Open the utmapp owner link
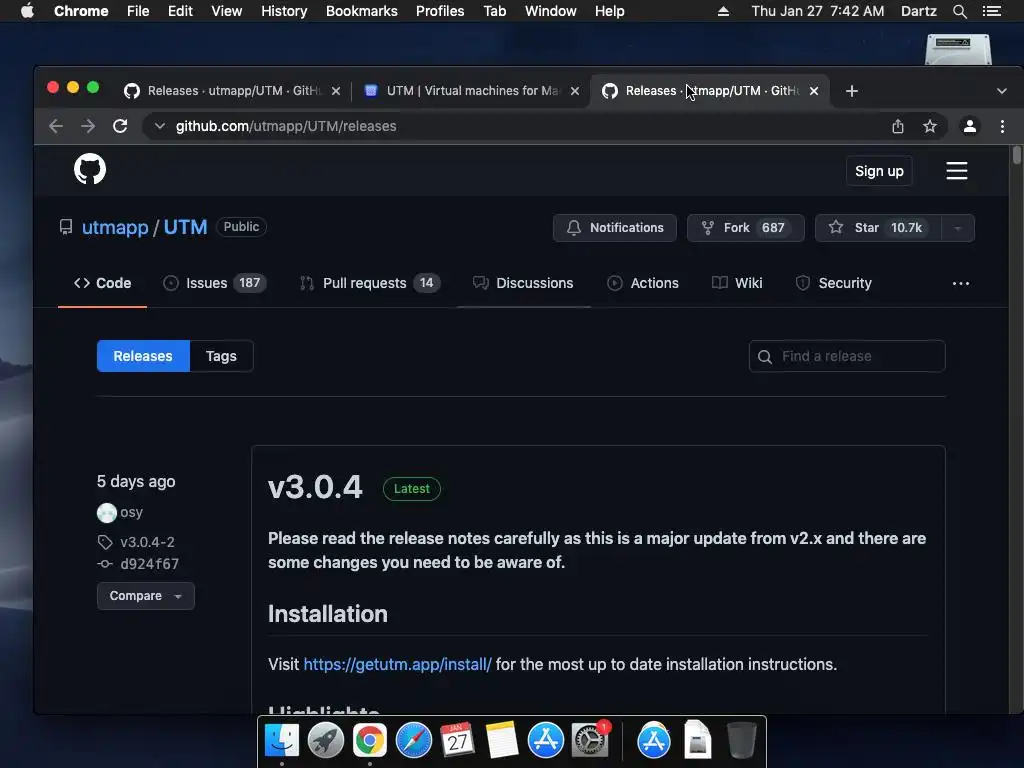 pyautogui.click(x=115, y=227)
